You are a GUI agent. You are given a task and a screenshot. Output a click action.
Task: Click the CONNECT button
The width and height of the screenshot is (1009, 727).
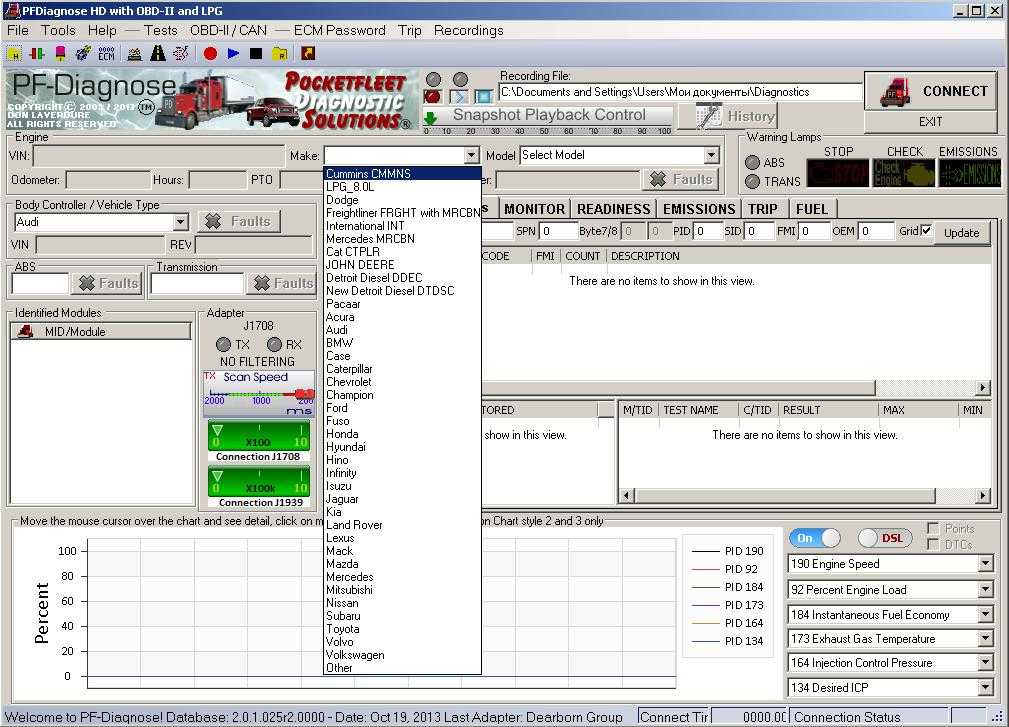930,91
